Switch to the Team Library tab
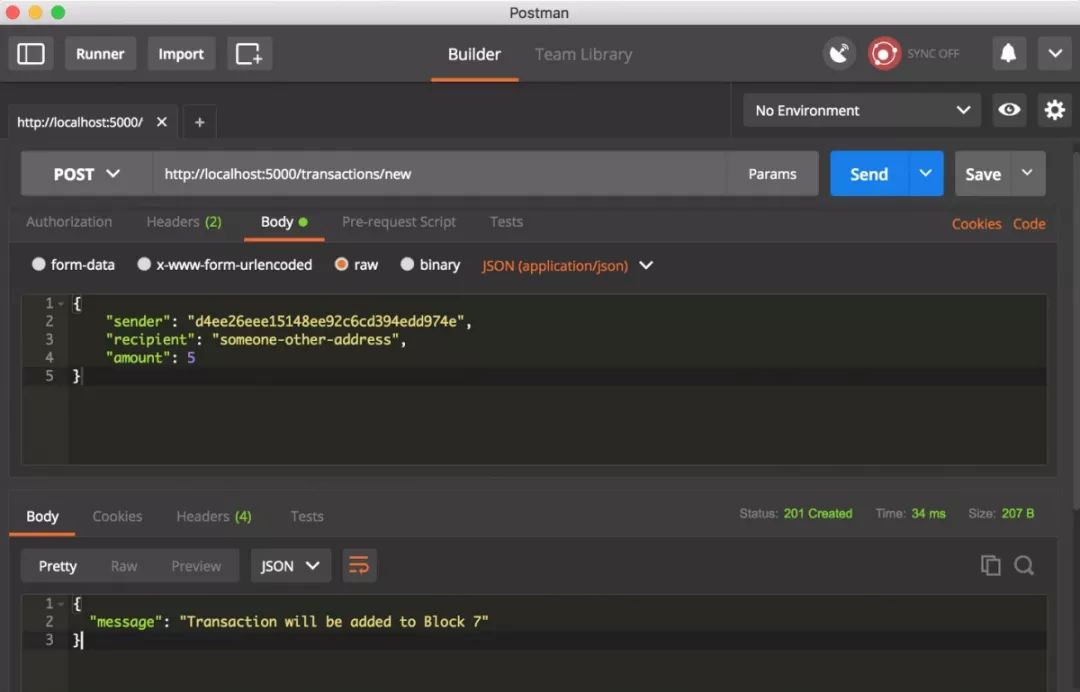Screen dimensions: 1080x692 click(583, 54)
